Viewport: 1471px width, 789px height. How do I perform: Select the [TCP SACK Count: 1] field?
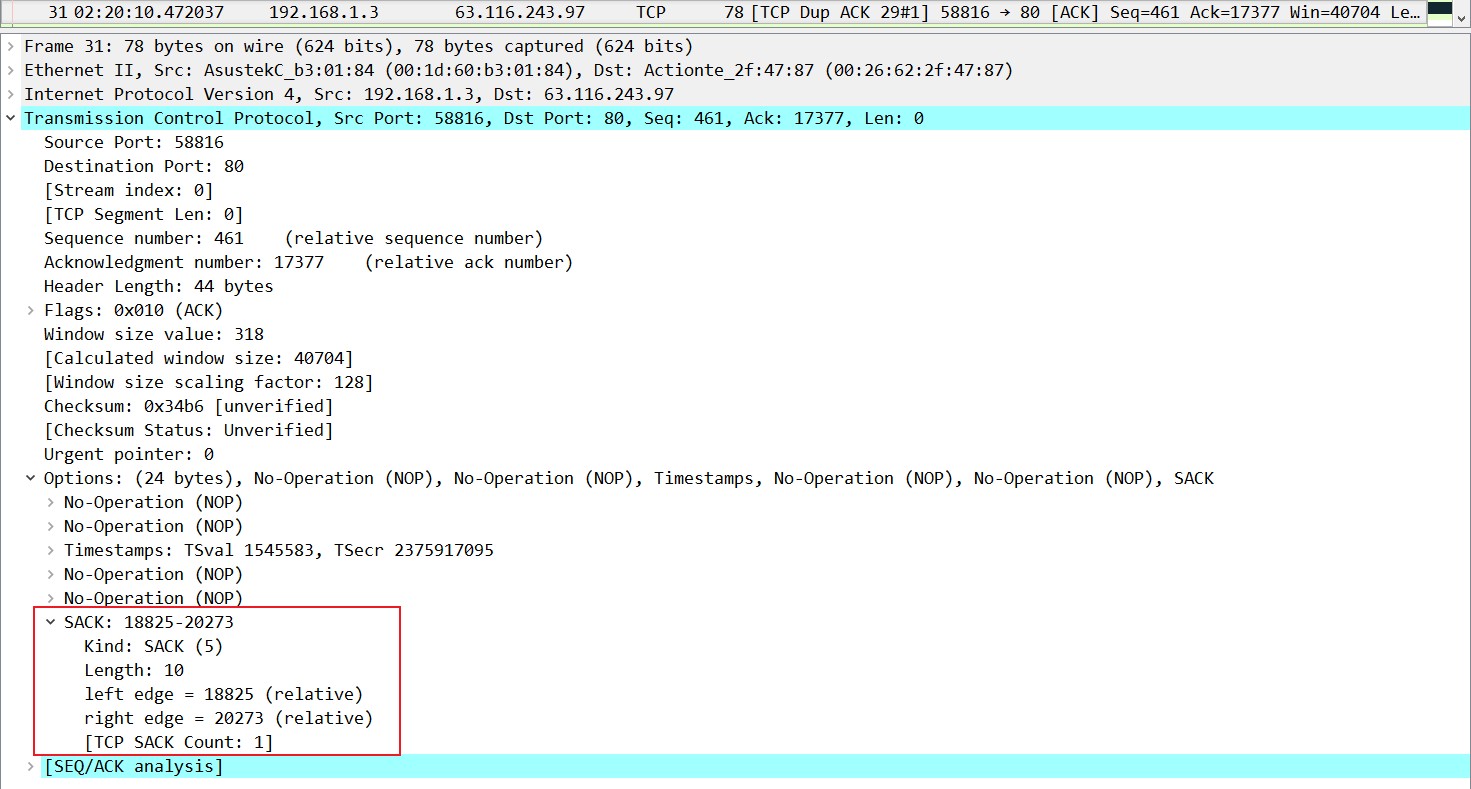pyautogui.click(x=178, y=742)
